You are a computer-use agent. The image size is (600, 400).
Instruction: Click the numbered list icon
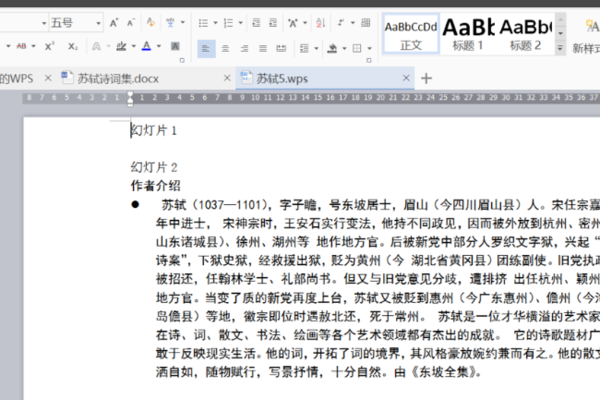[x=228, y=23]
